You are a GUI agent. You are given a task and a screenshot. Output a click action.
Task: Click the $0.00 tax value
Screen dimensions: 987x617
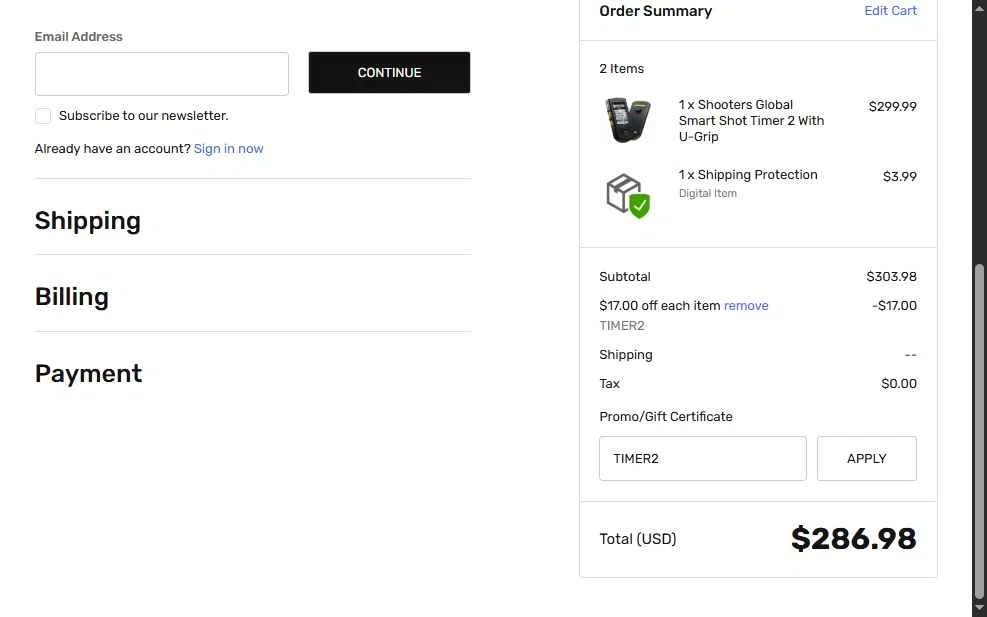coord(898,383)
